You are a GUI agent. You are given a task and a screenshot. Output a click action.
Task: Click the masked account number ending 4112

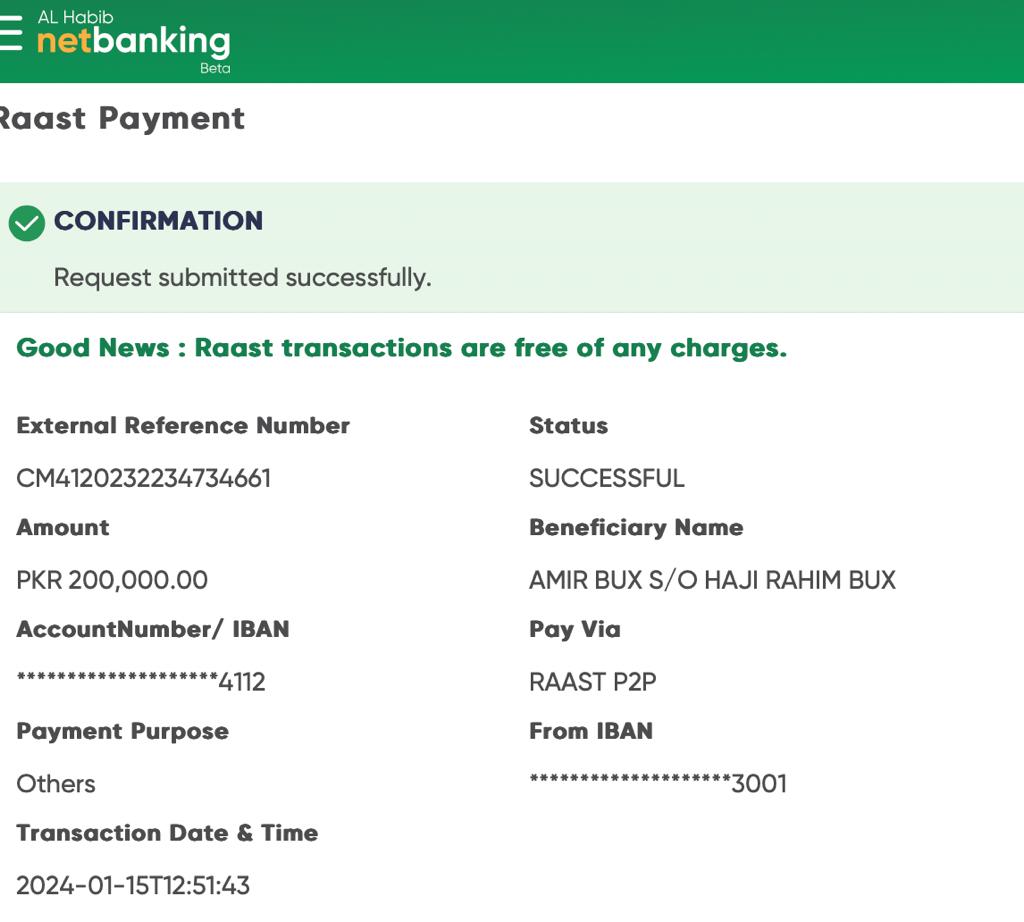(141, 682)
